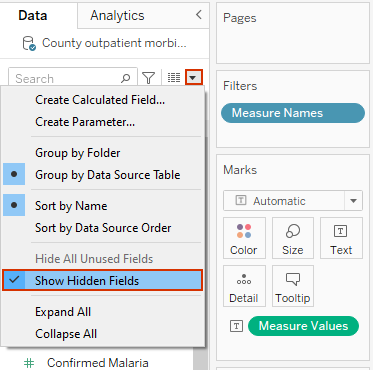Switch to the Data tab

tap(33, 15)
